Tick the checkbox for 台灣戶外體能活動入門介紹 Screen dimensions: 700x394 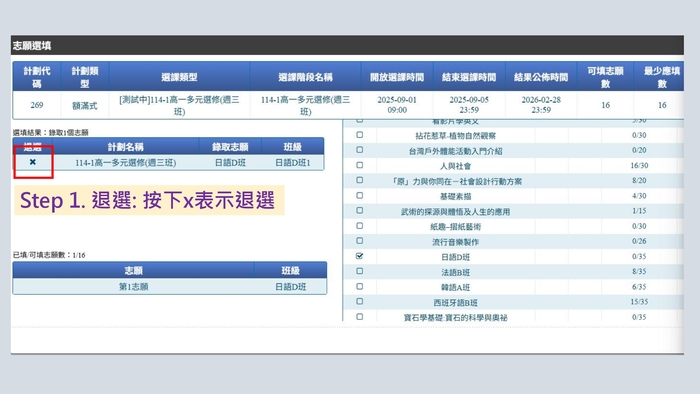pyautogui.click(x=359, y=150)
